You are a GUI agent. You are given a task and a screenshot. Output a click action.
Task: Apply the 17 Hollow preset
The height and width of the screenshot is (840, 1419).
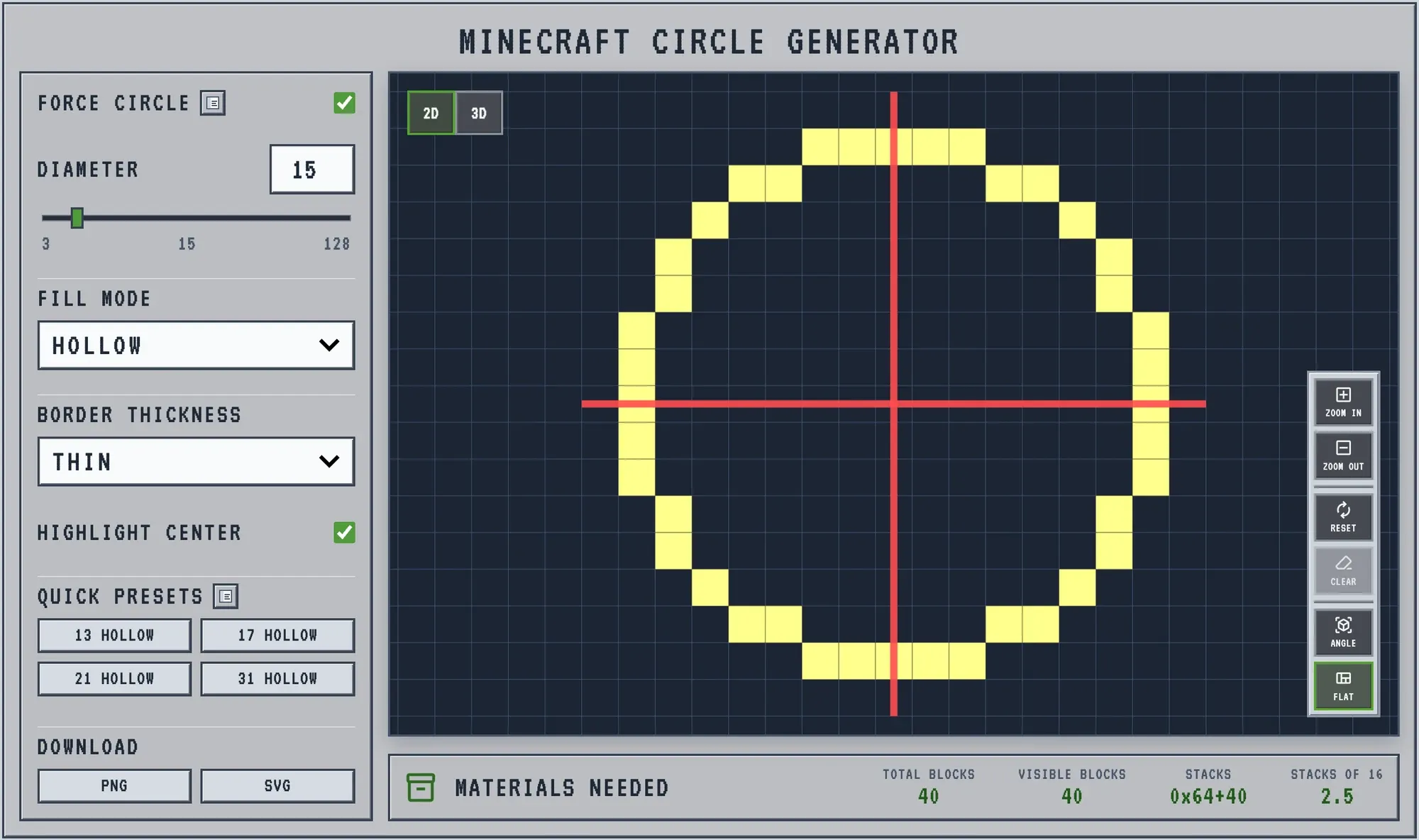277,636
